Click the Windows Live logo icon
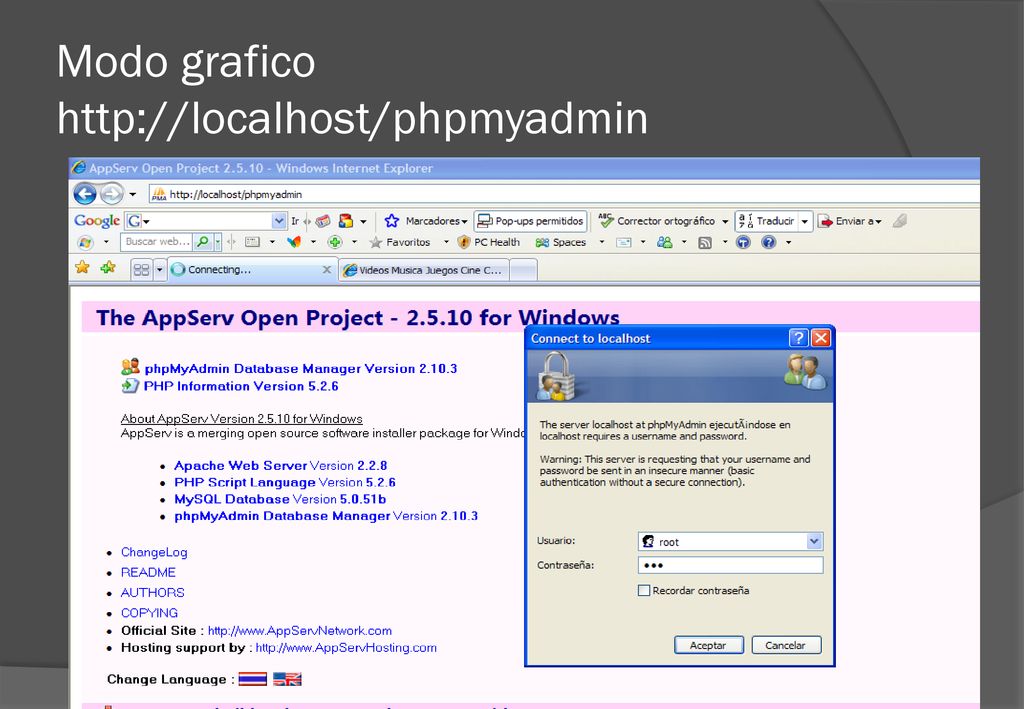Viewport: 1024px width, 709px height. click(x=85, y=242)
